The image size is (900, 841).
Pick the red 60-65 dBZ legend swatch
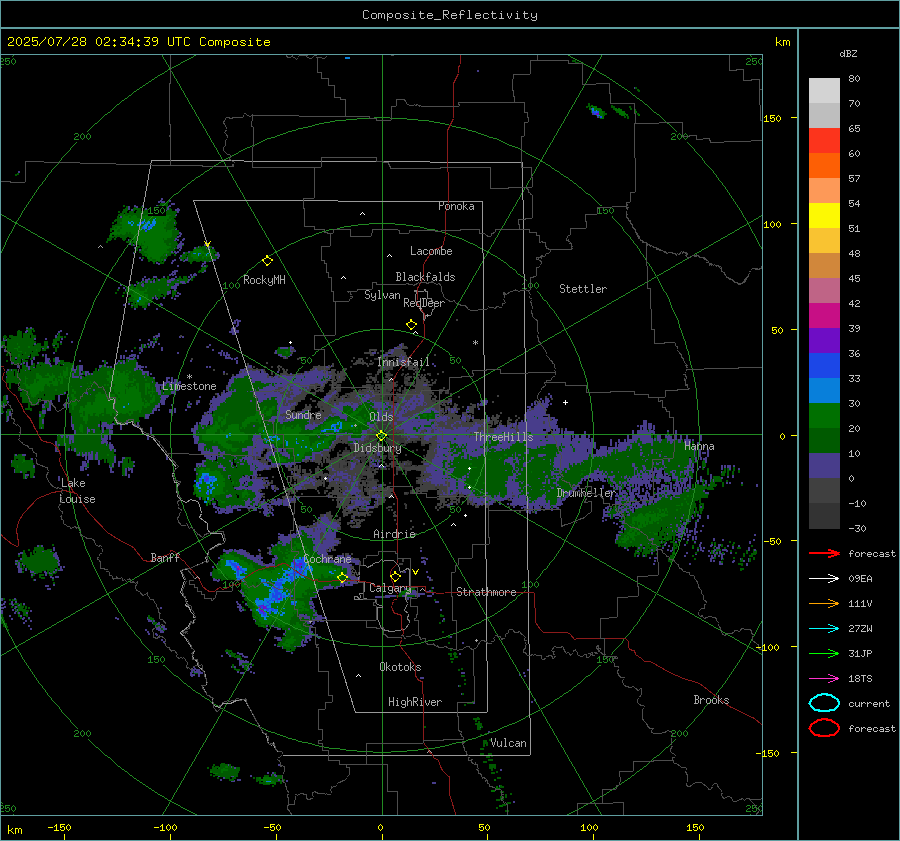click(x=824, y=141)
